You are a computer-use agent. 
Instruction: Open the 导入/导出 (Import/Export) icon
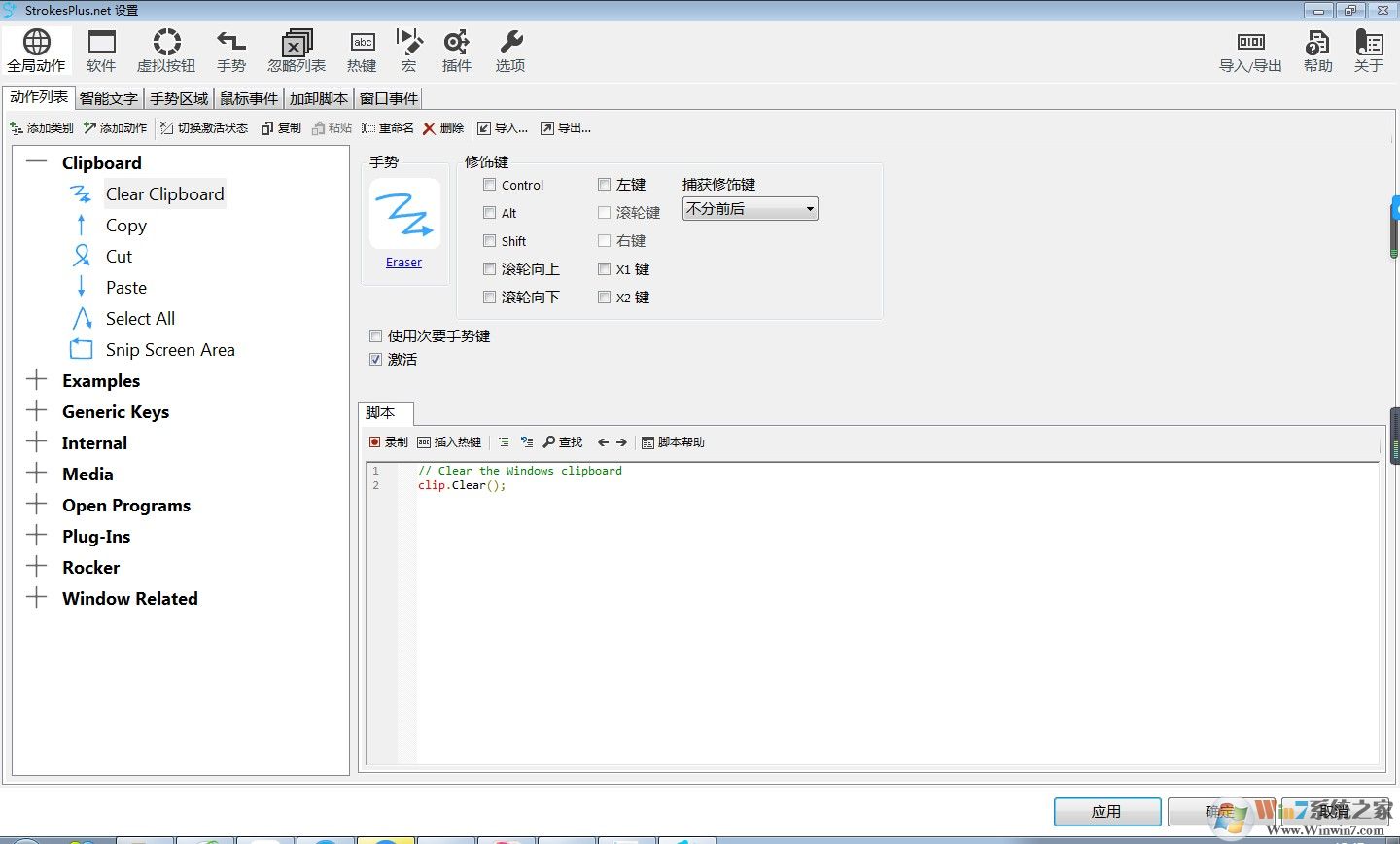[1250, 51]
